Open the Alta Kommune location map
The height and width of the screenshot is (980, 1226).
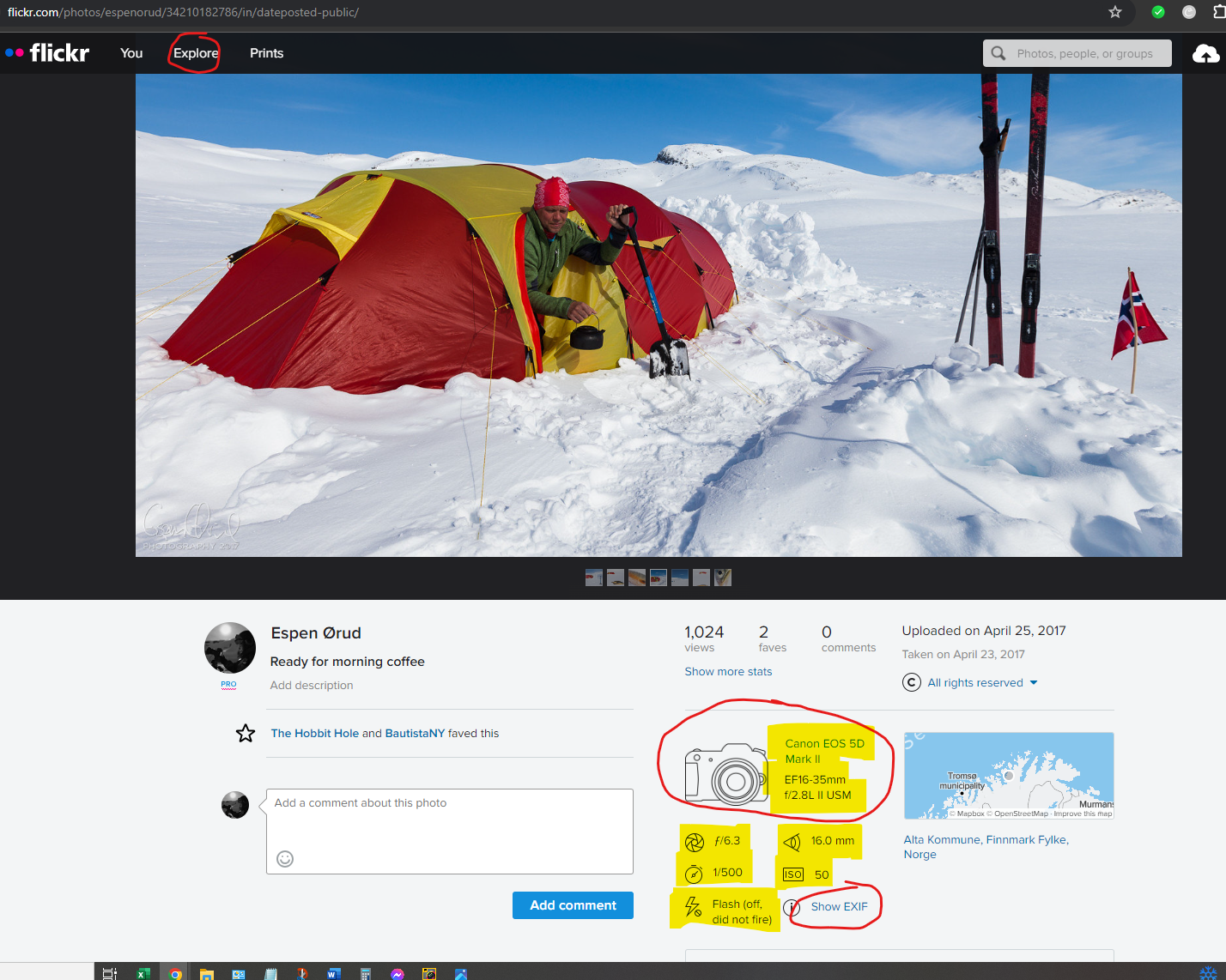pyautogui.click(x=1009, y=776)
